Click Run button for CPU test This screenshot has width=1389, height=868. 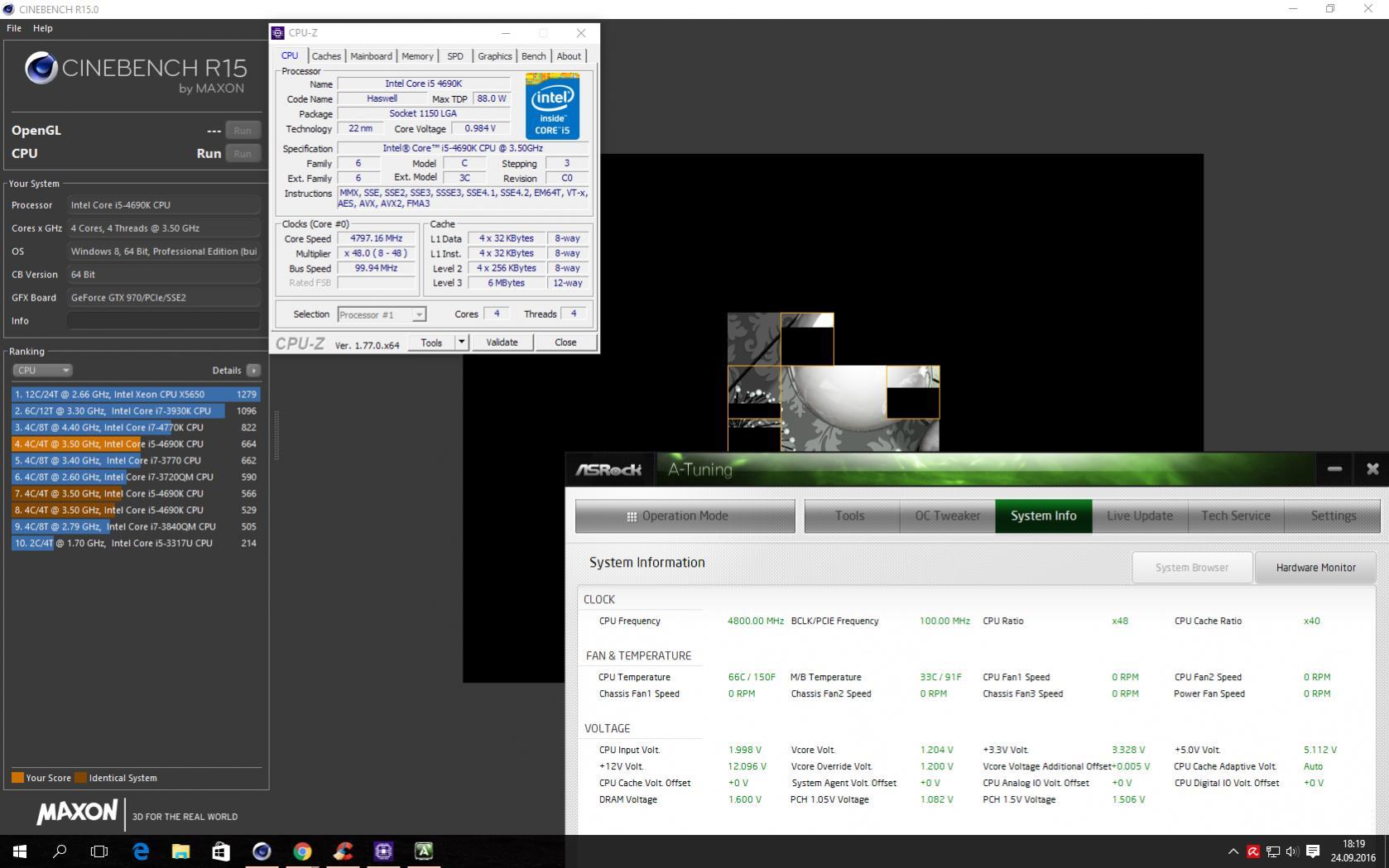coord(243,153)
